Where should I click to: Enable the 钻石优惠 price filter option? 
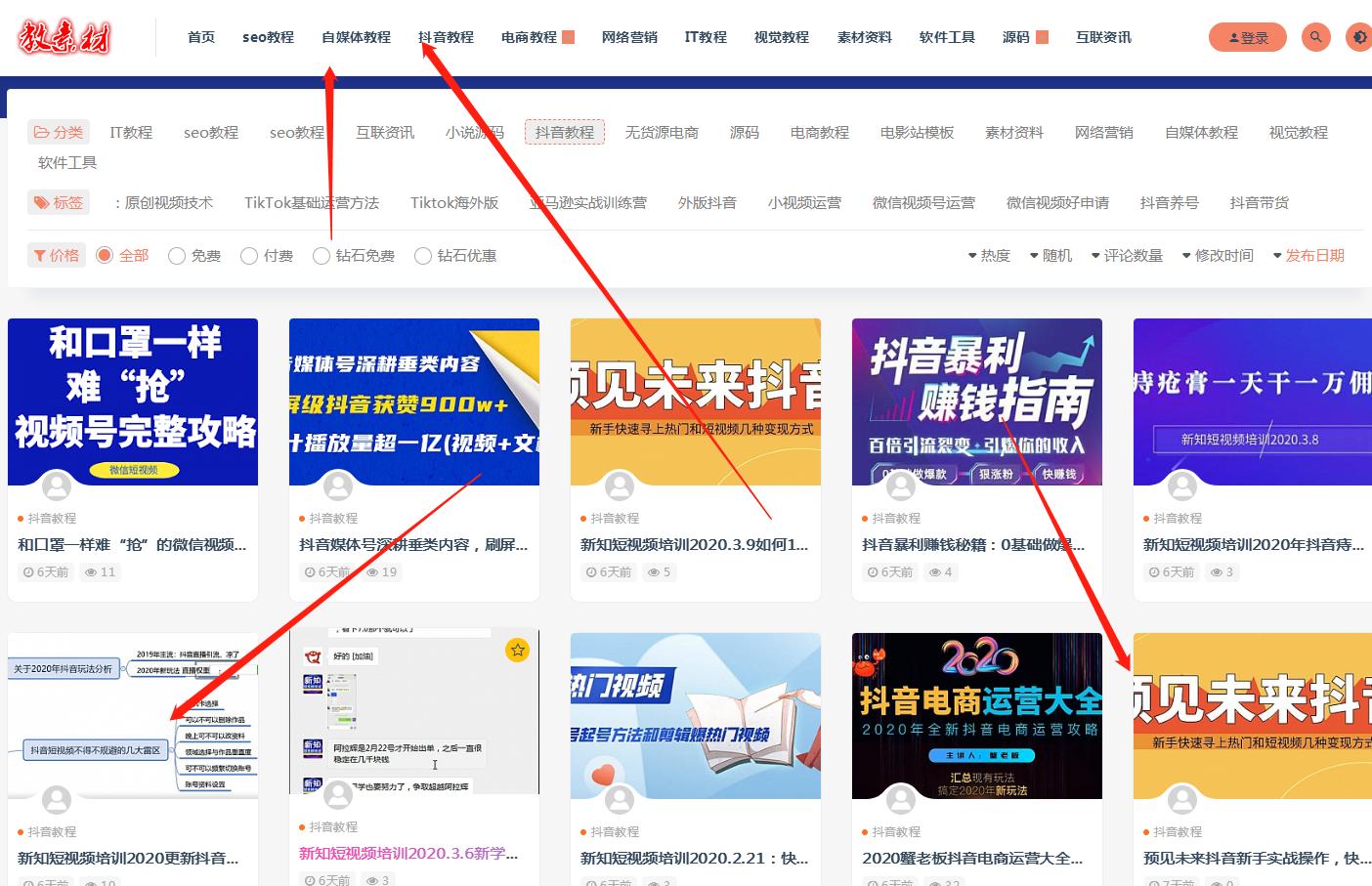pos(423,255)
